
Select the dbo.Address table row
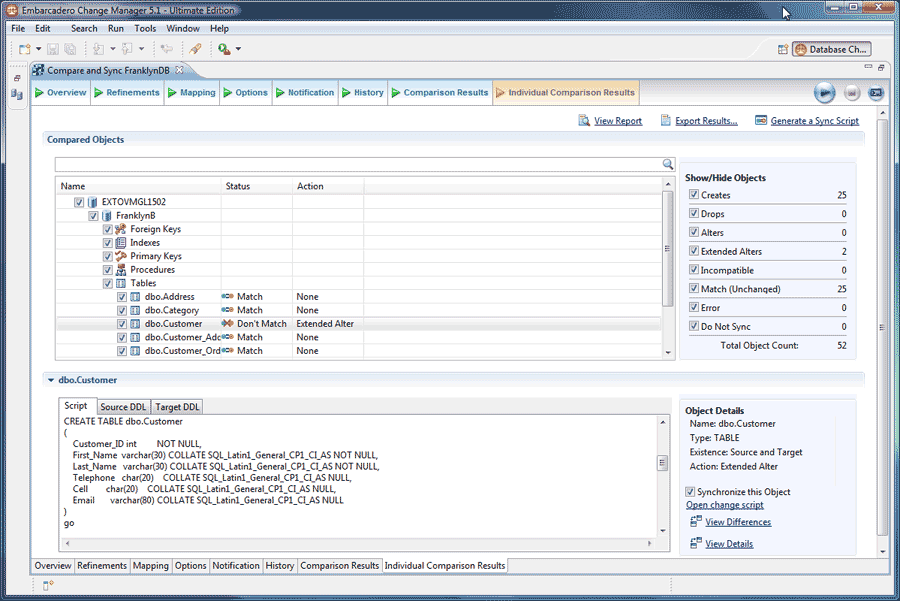click(x=359, y=297)
